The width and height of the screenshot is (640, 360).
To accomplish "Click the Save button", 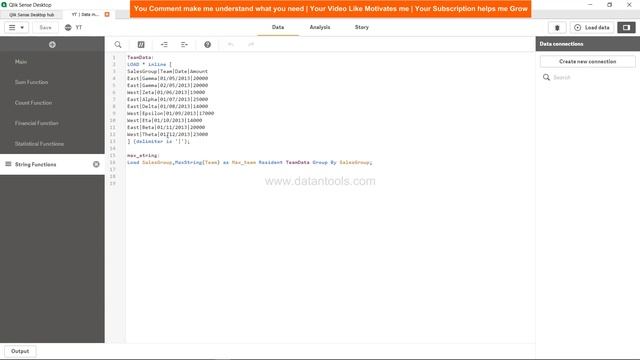I will pyautogui.click(x=45, y=27).
